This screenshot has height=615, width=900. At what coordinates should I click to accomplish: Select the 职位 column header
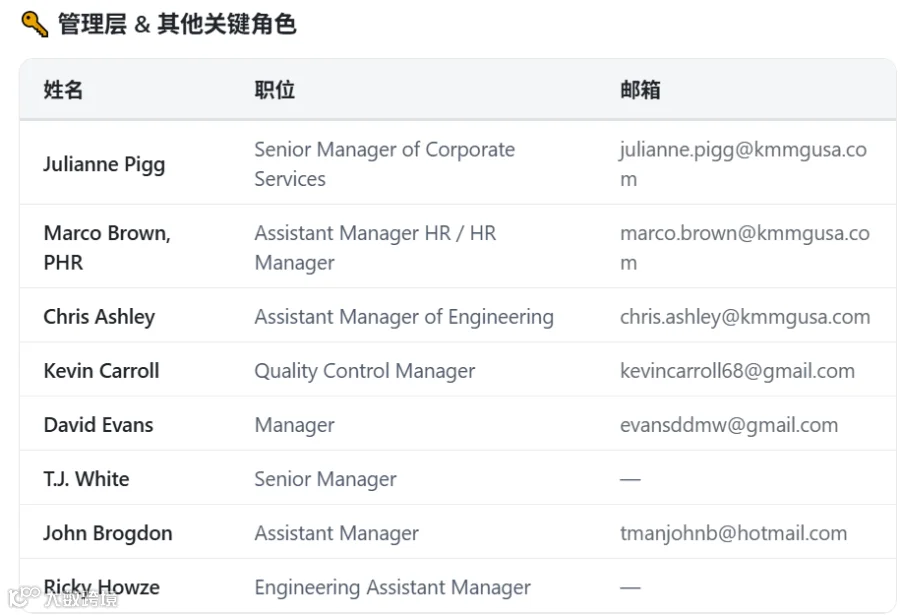pos(274,90)
